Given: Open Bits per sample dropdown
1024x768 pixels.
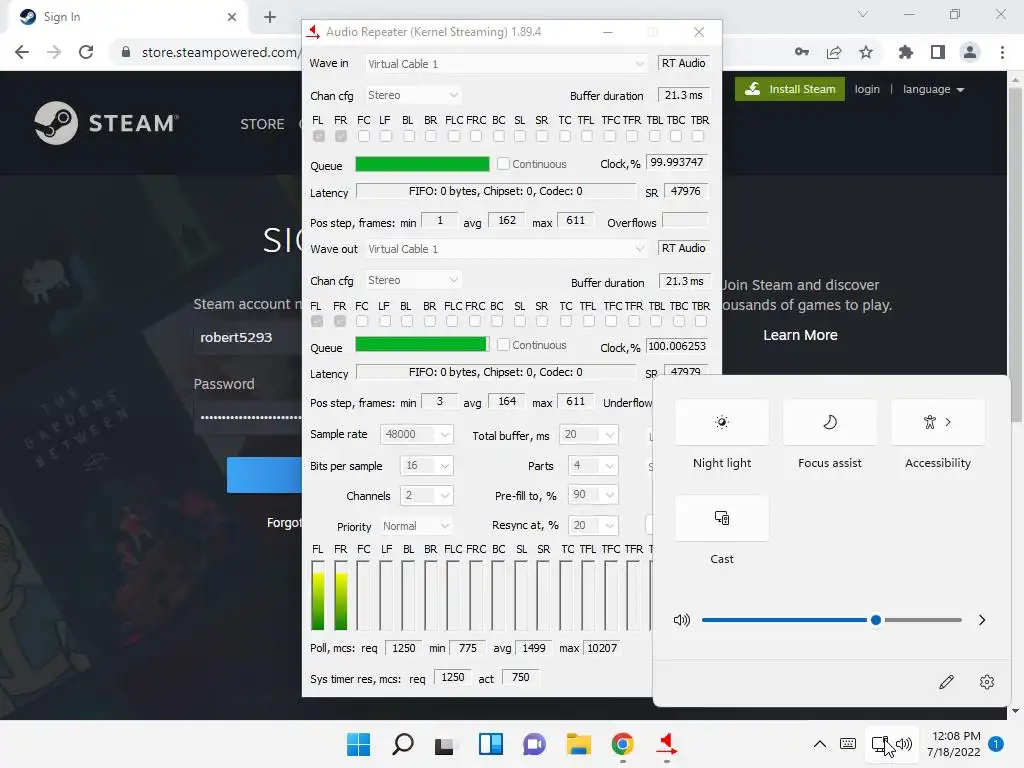Looking at the screenshot, I should point(427,466).
